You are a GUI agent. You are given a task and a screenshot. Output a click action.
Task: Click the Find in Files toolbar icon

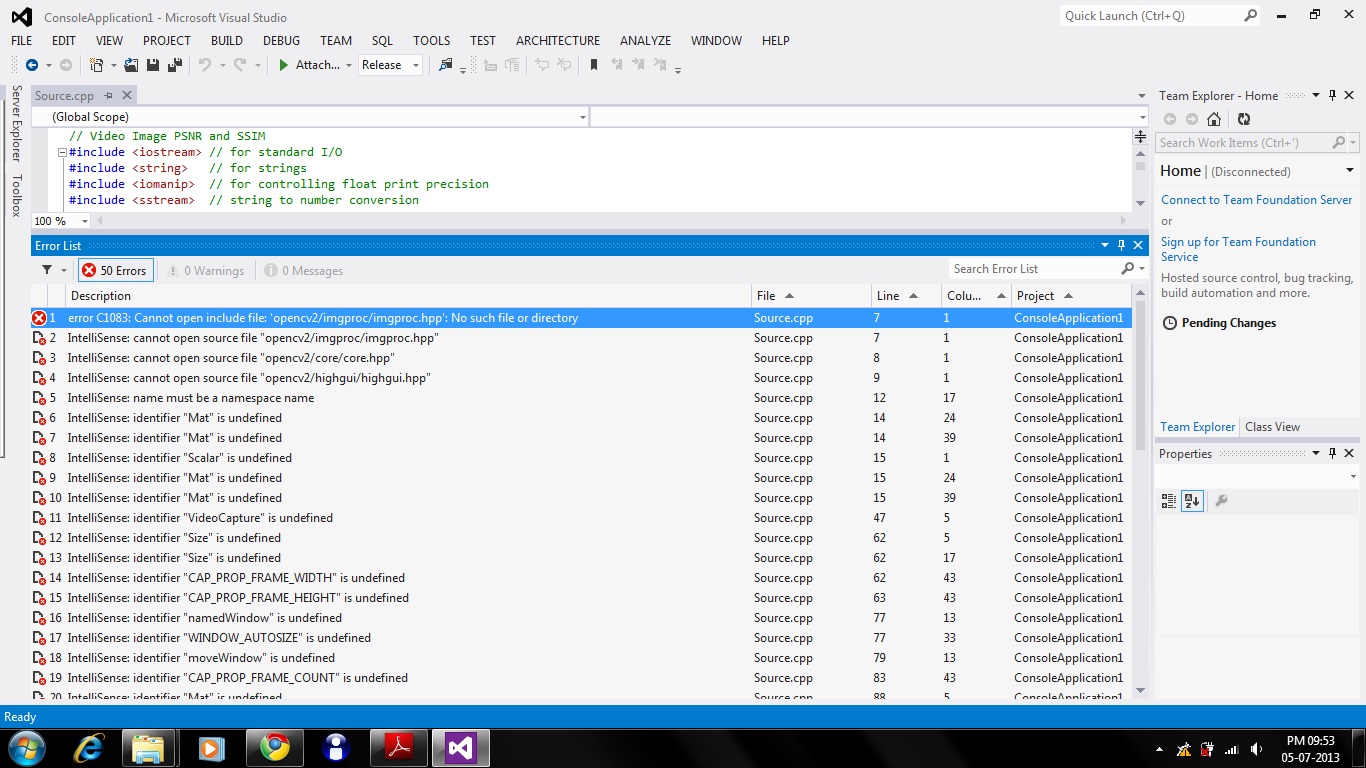[x=446, y=65]
